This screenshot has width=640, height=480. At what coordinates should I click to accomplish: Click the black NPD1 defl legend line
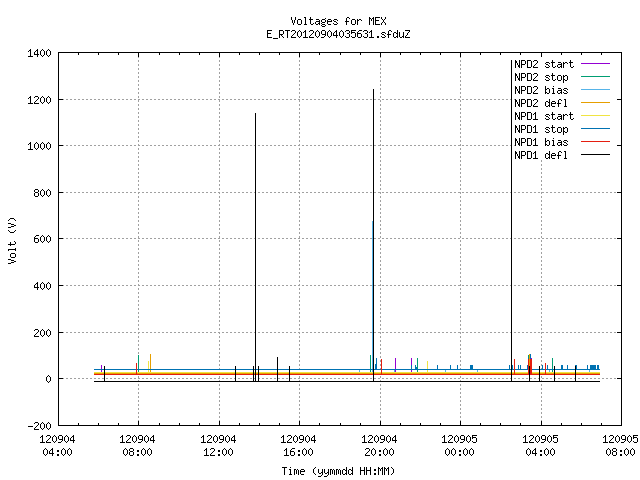595,155
